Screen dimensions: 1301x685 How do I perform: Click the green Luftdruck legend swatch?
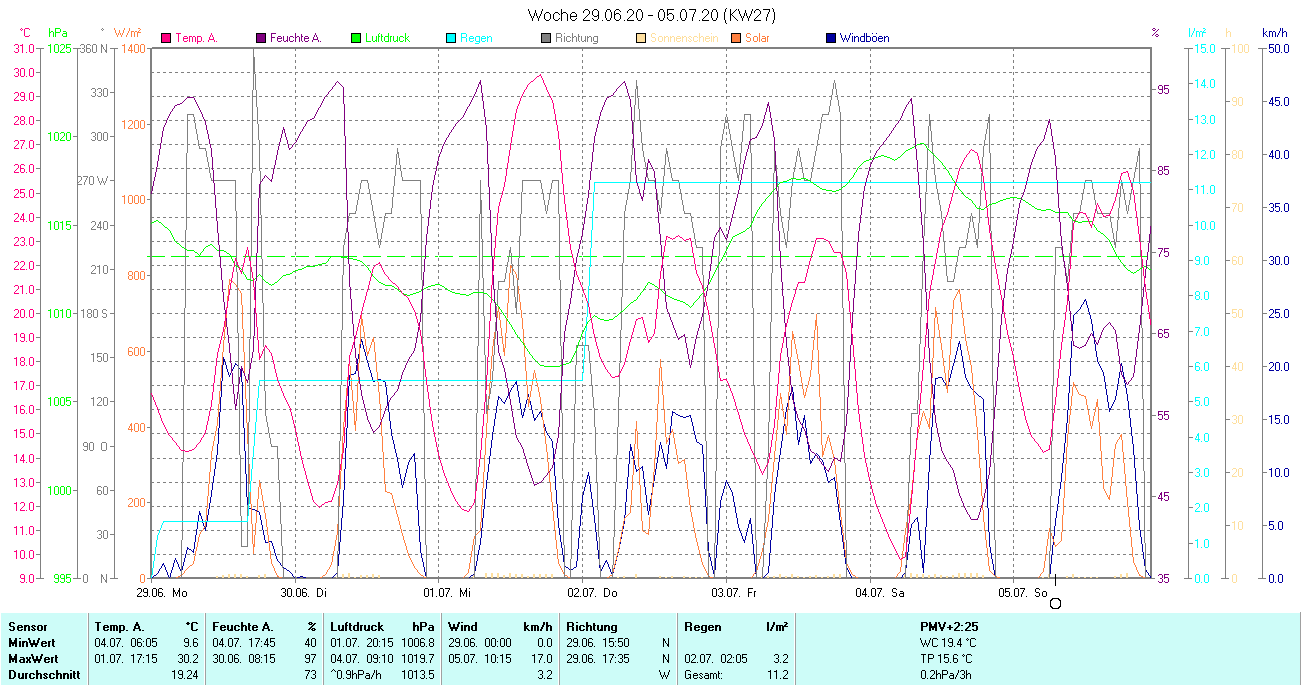click(355, 38)
